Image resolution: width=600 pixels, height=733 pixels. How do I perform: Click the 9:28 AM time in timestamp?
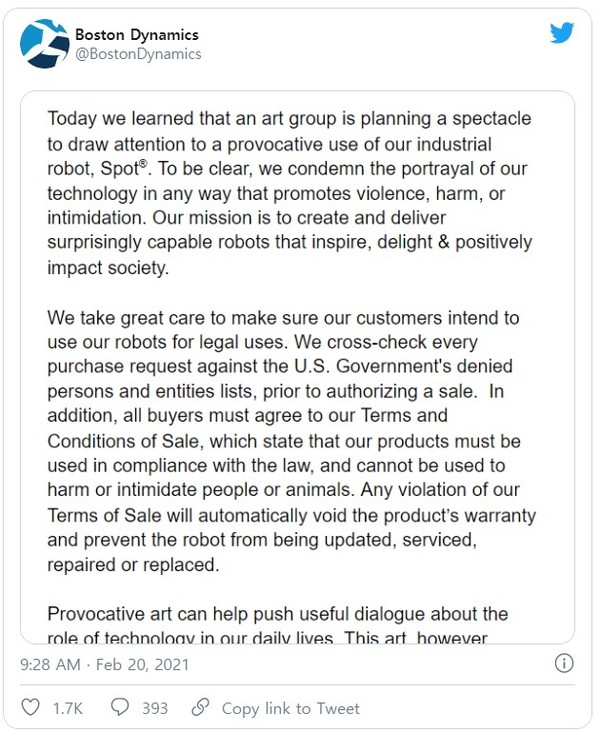tap(52, 664)
